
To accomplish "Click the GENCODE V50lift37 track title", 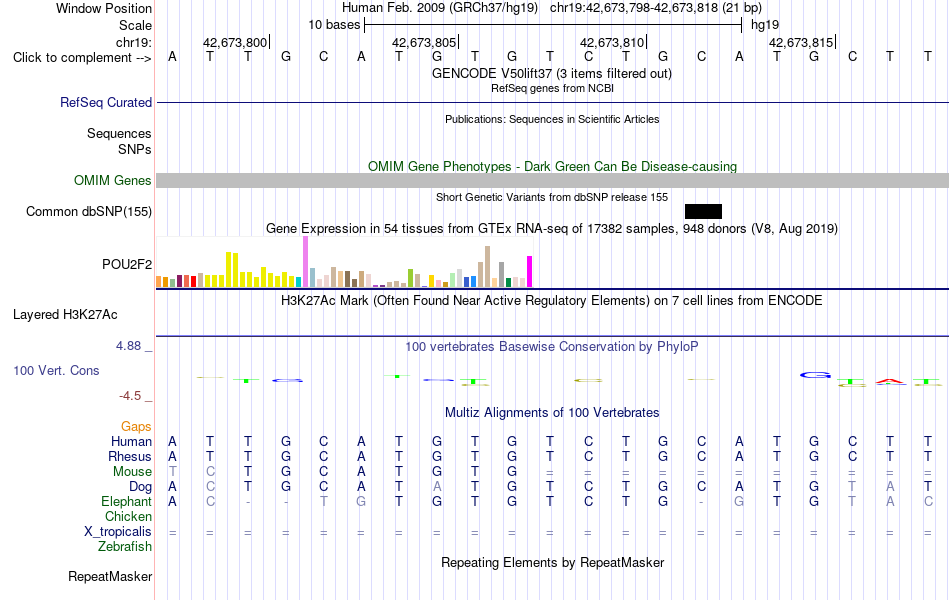I will click(x=552, y=73).
